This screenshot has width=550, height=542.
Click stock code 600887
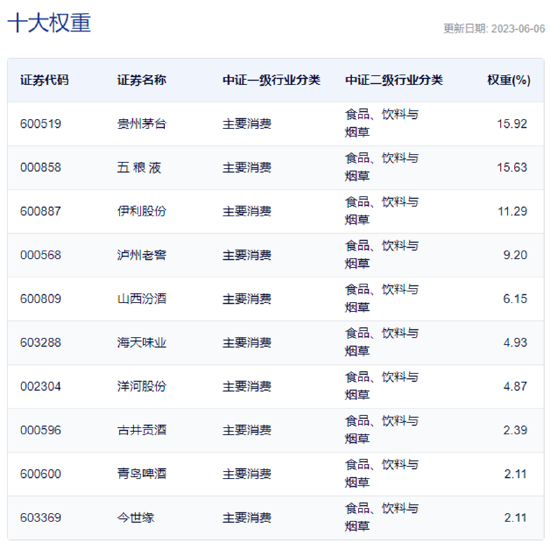click(41, 212)
